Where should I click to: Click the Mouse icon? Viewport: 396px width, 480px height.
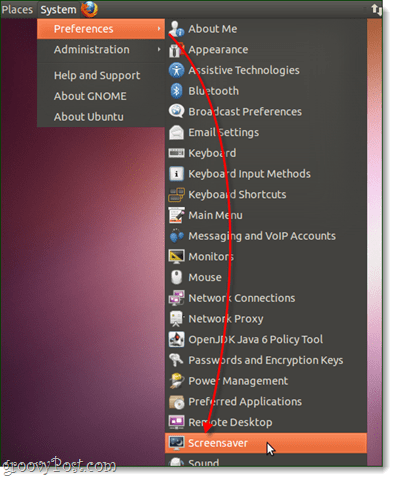point(176,277)
